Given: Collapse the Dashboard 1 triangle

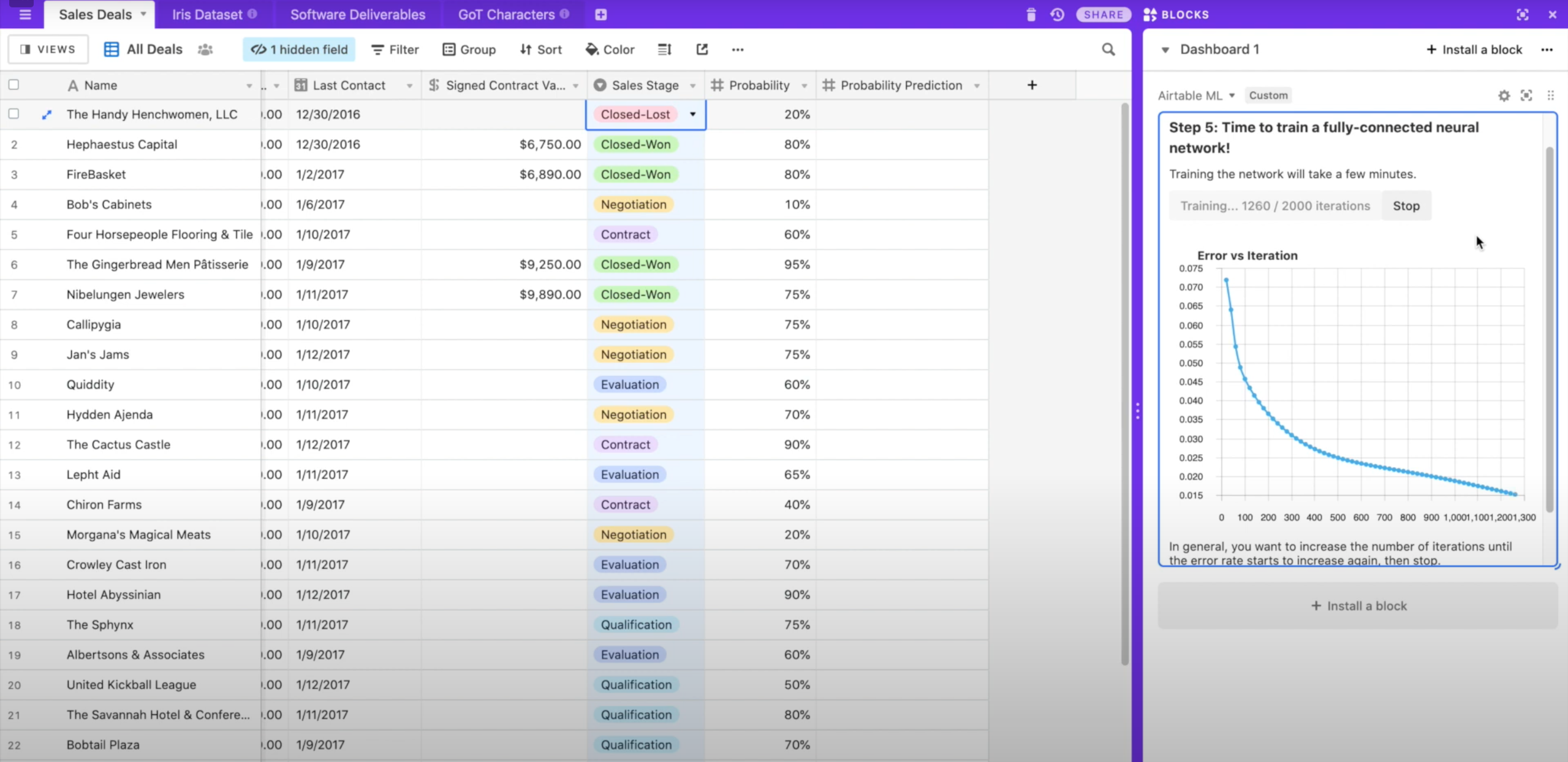Looking at the screenshot, I should [1165, 50].
